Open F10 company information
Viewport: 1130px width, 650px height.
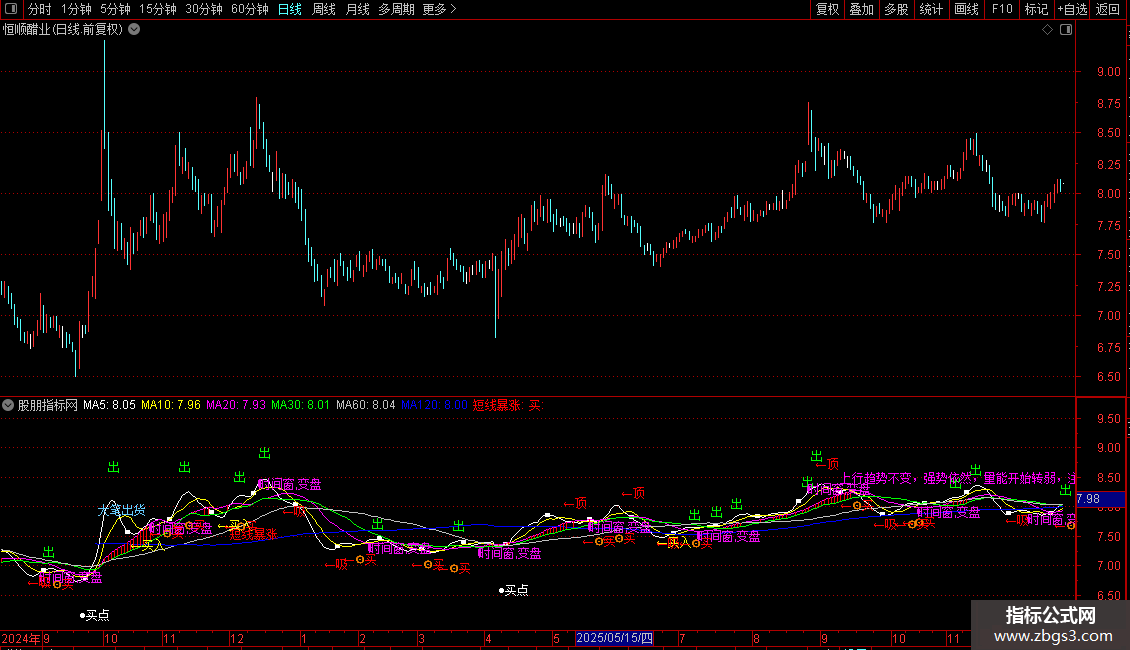point(1002,9)
